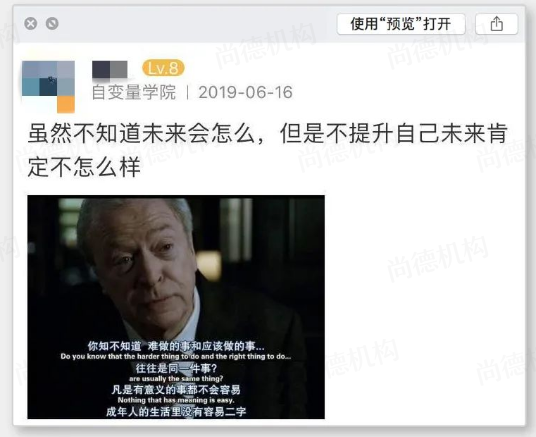Image resolution: width=536 pixels, height=437 pixels.
Task: Open the 自变量学院 label
Action: point(134,92)
